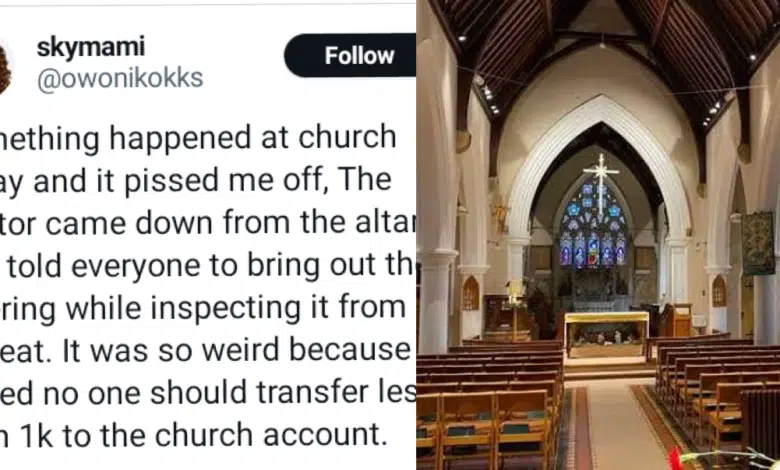Click the crucifix on the left wall
Screen dimensions: 780x470
point(501,217)
